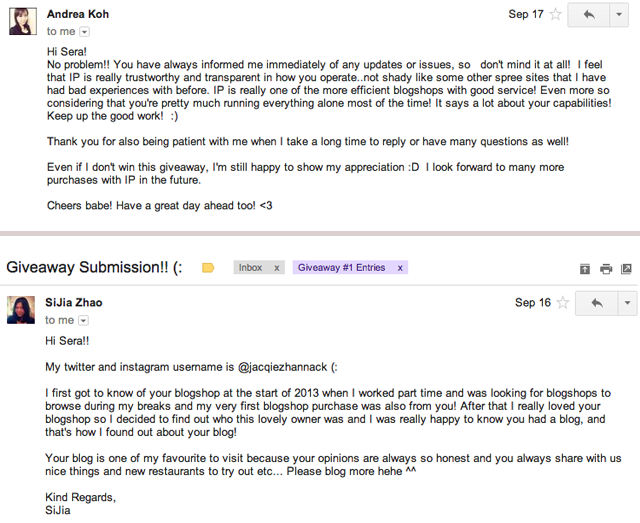Reply to SiJia Zhao's email
The image size is (640, 523).
(x=596, y=303)
